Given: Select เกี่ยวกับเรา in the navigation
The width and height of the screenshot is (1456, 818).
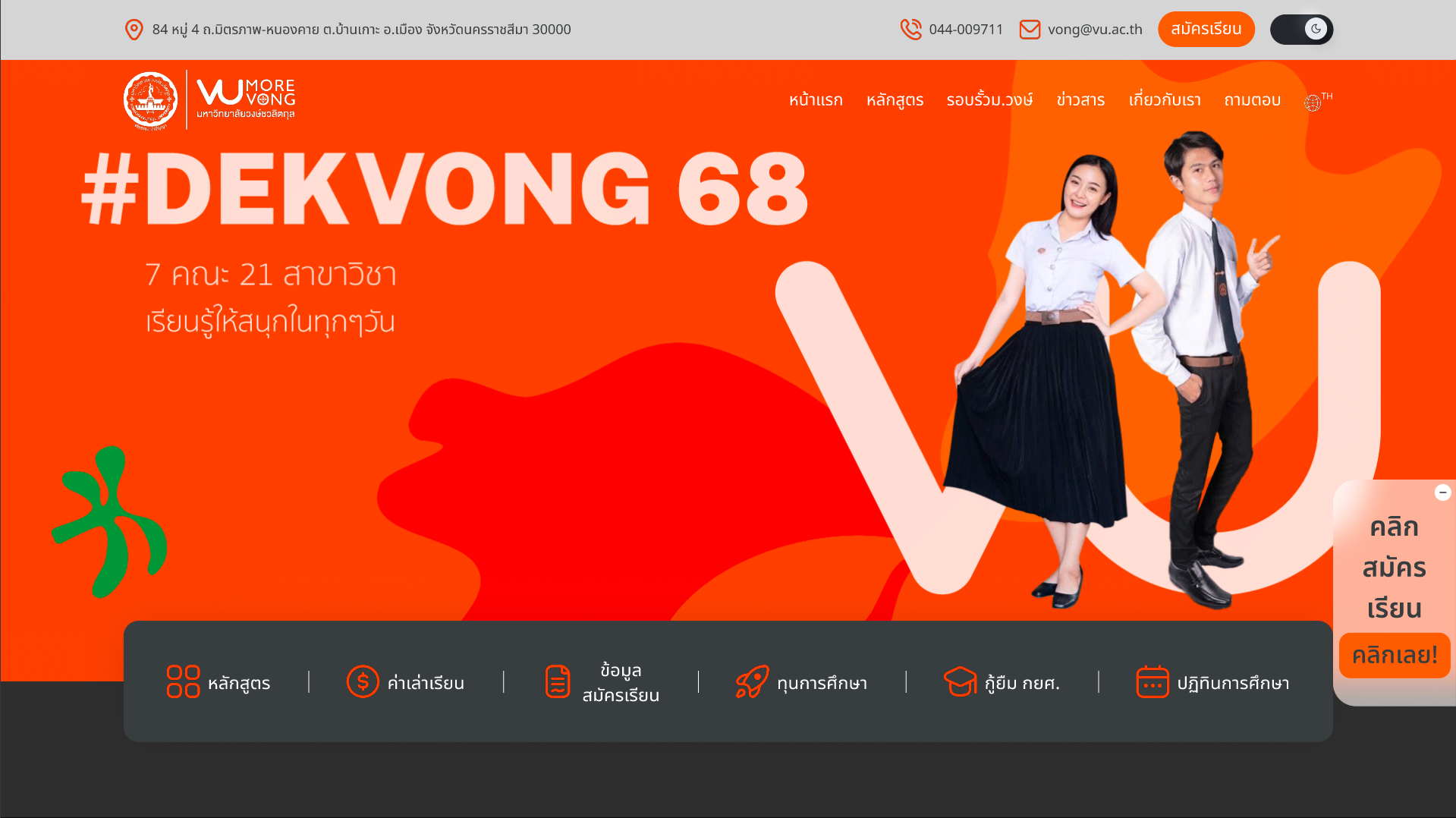Looking at the screenshot, I should (x=1165, y=100).
